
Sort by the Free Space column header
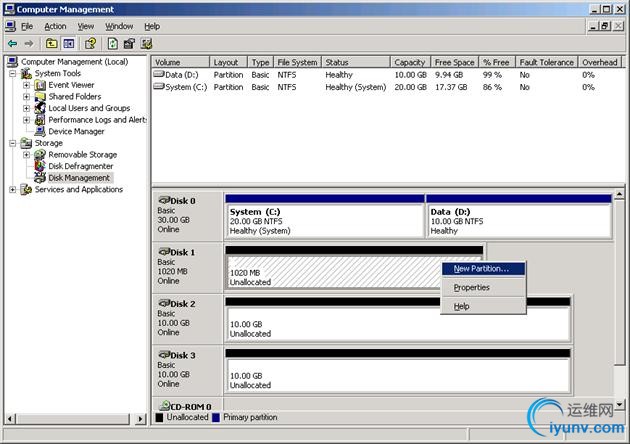[454, 62]
